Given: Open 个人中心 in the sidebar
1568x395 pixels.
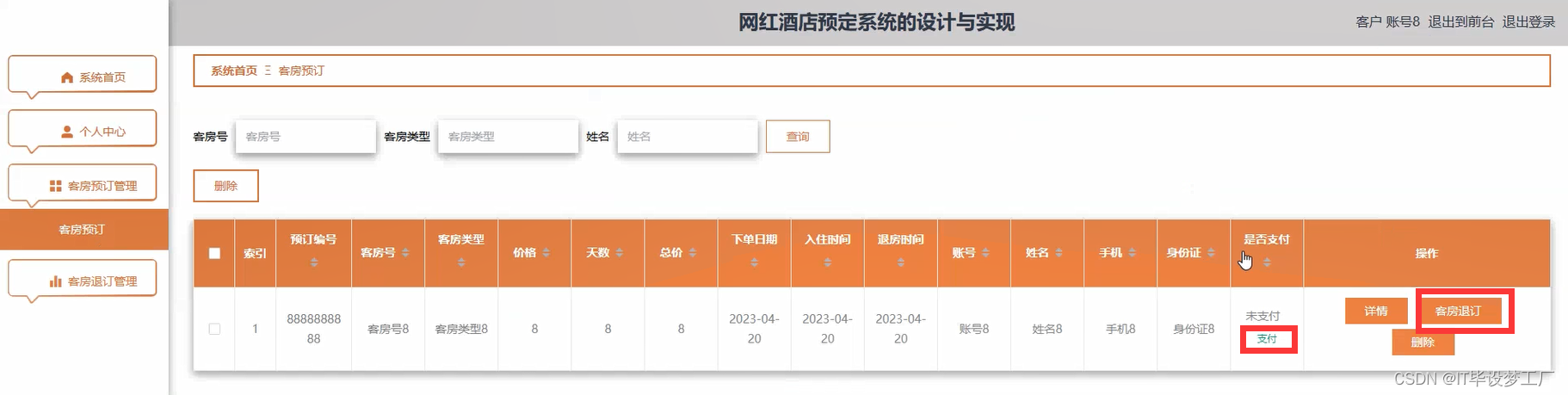Looking at the screenshot, I should click(x=83, y=131).
